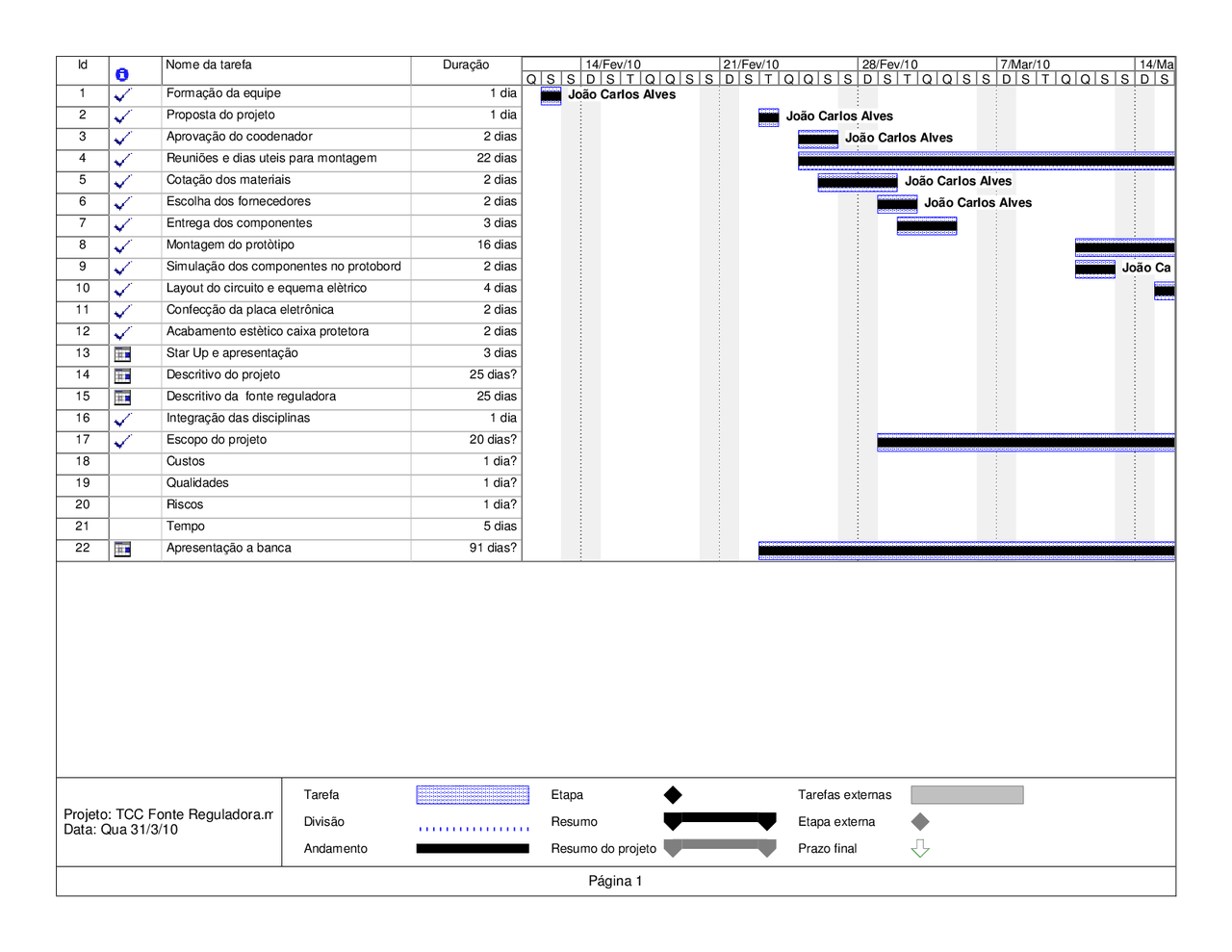Screen dimensions: 1232x952
Task: Click the completed checkmark for Integração das disciplinas
Action: click(123, 418)
